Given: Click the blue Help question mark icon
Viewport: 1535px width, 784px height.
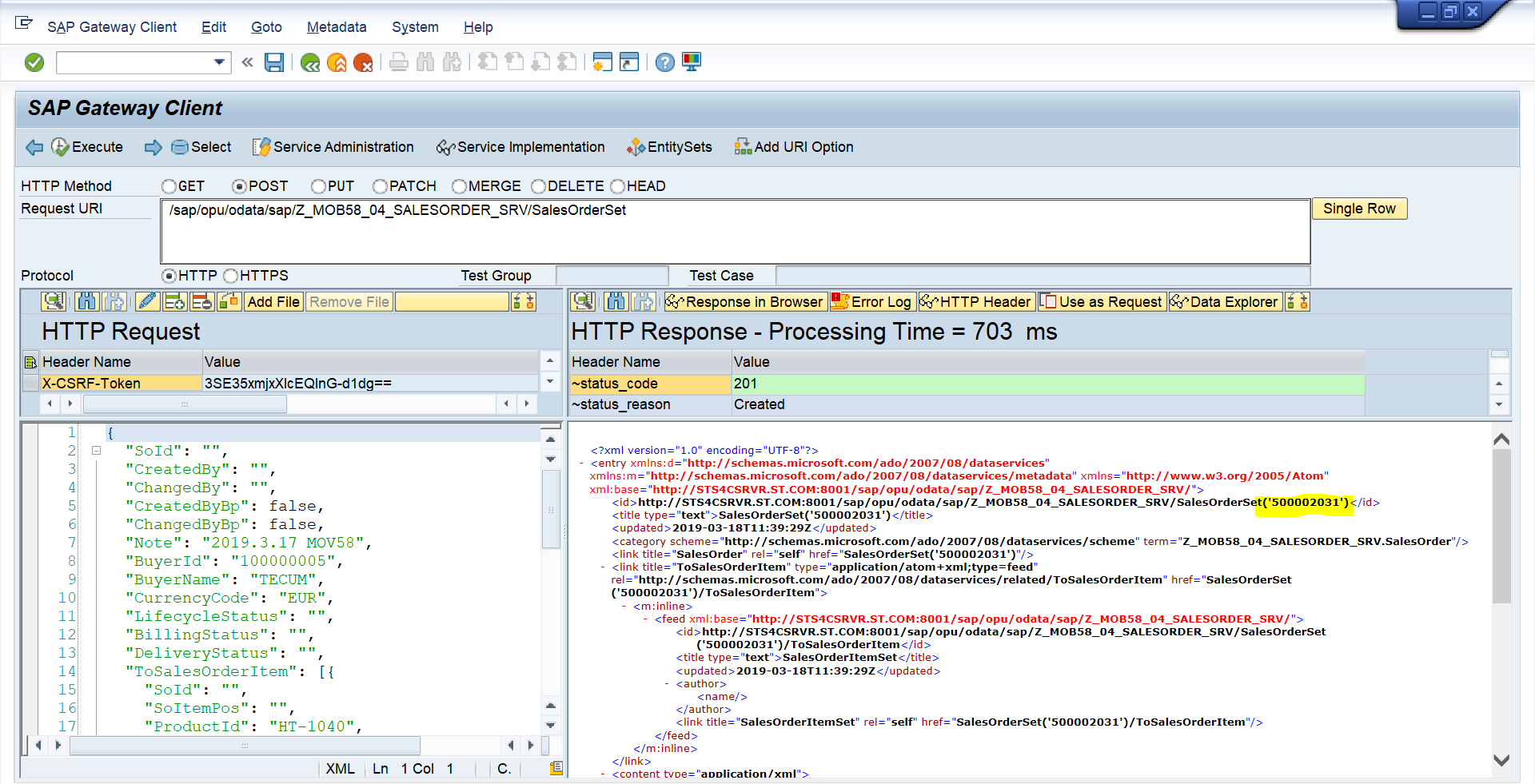Looking at the screenshot, I should click(664, 62).
